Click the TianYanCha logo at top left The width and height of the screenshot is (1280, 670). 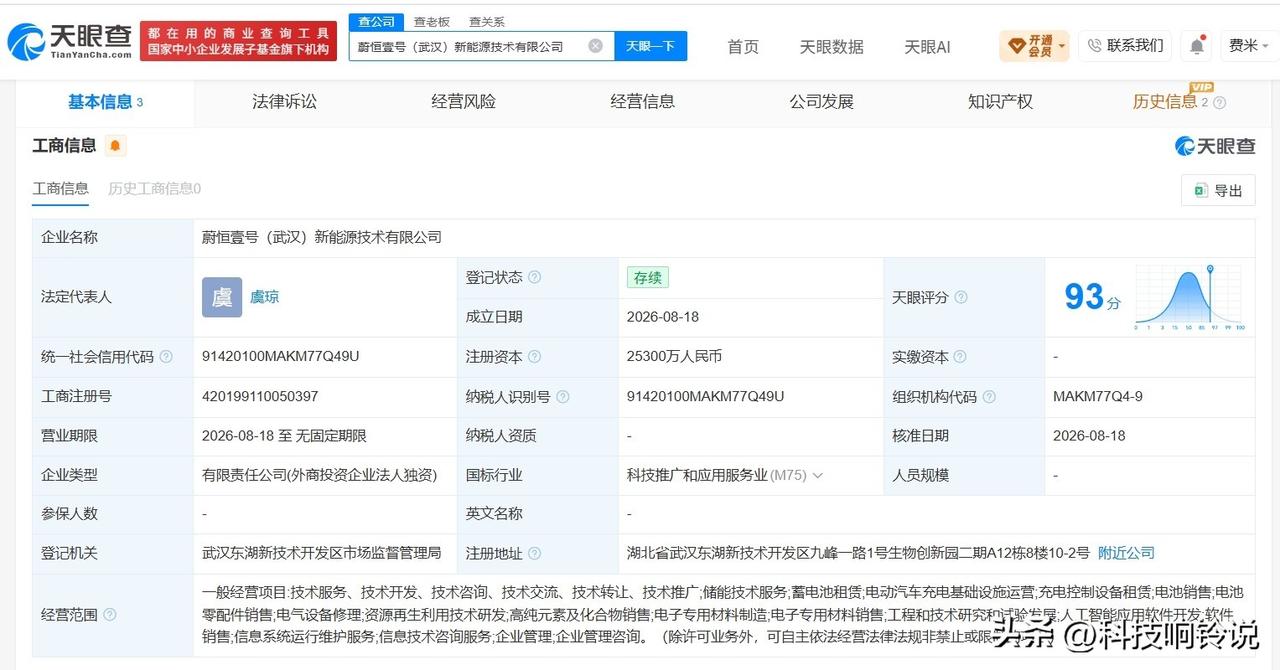tap(69, 41)
